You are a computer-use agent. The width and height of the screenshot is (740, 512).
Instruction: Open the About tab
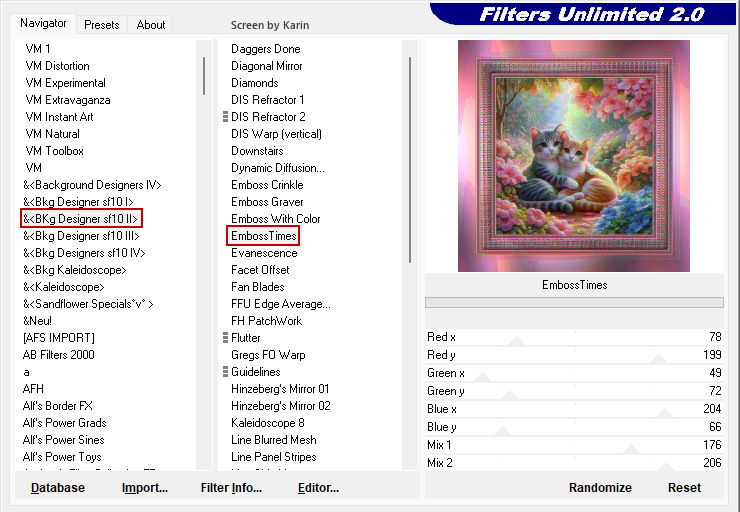click(151, 25)
